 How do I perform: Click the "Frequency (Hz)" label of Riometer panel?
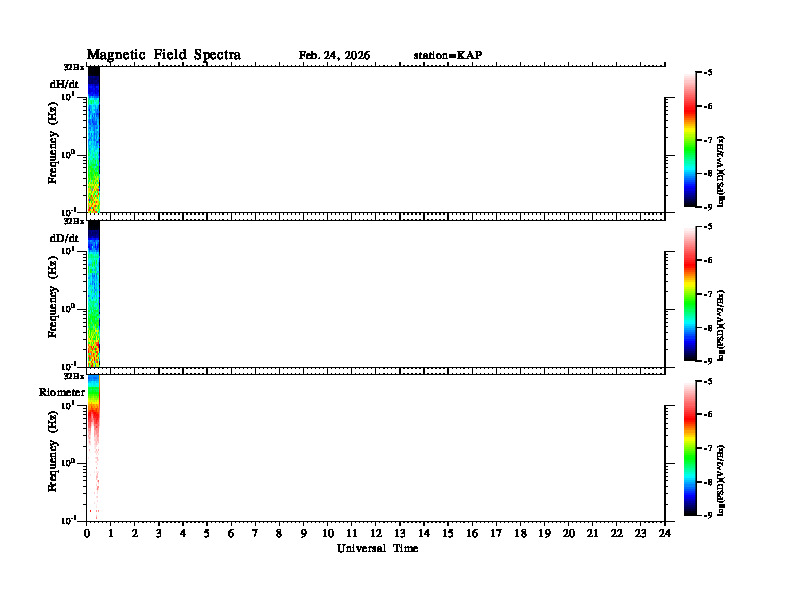tap(53, 451)
